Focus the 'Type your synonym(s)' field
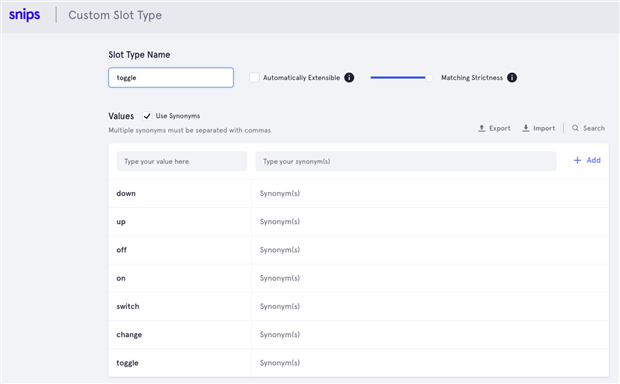620x384 pixels. [x=406, y=161]
